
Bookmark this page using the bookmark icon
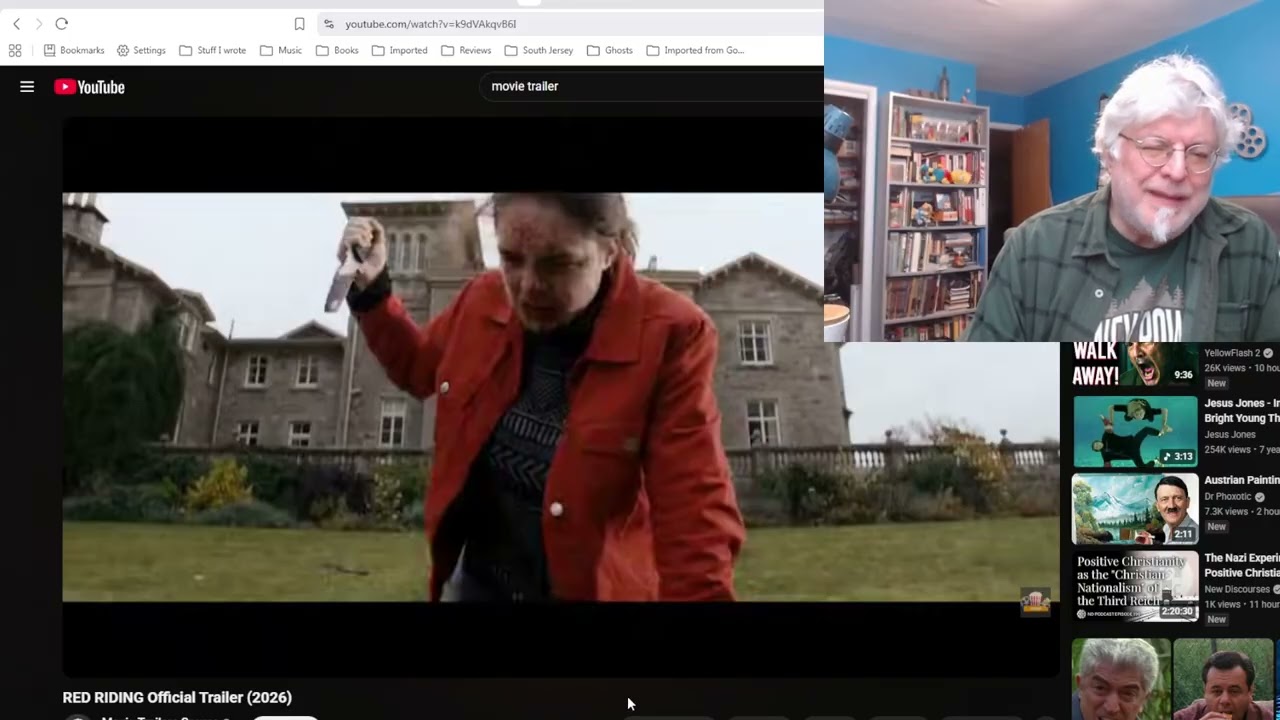[299, 24]
